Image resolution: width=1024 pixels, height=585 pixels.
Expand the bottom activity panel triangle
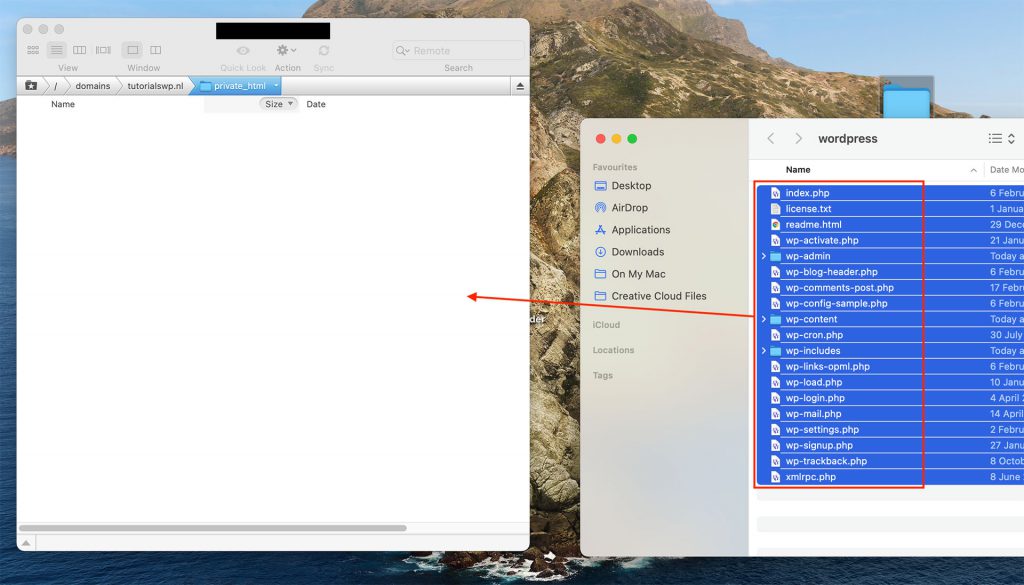(x=26, y=543)
